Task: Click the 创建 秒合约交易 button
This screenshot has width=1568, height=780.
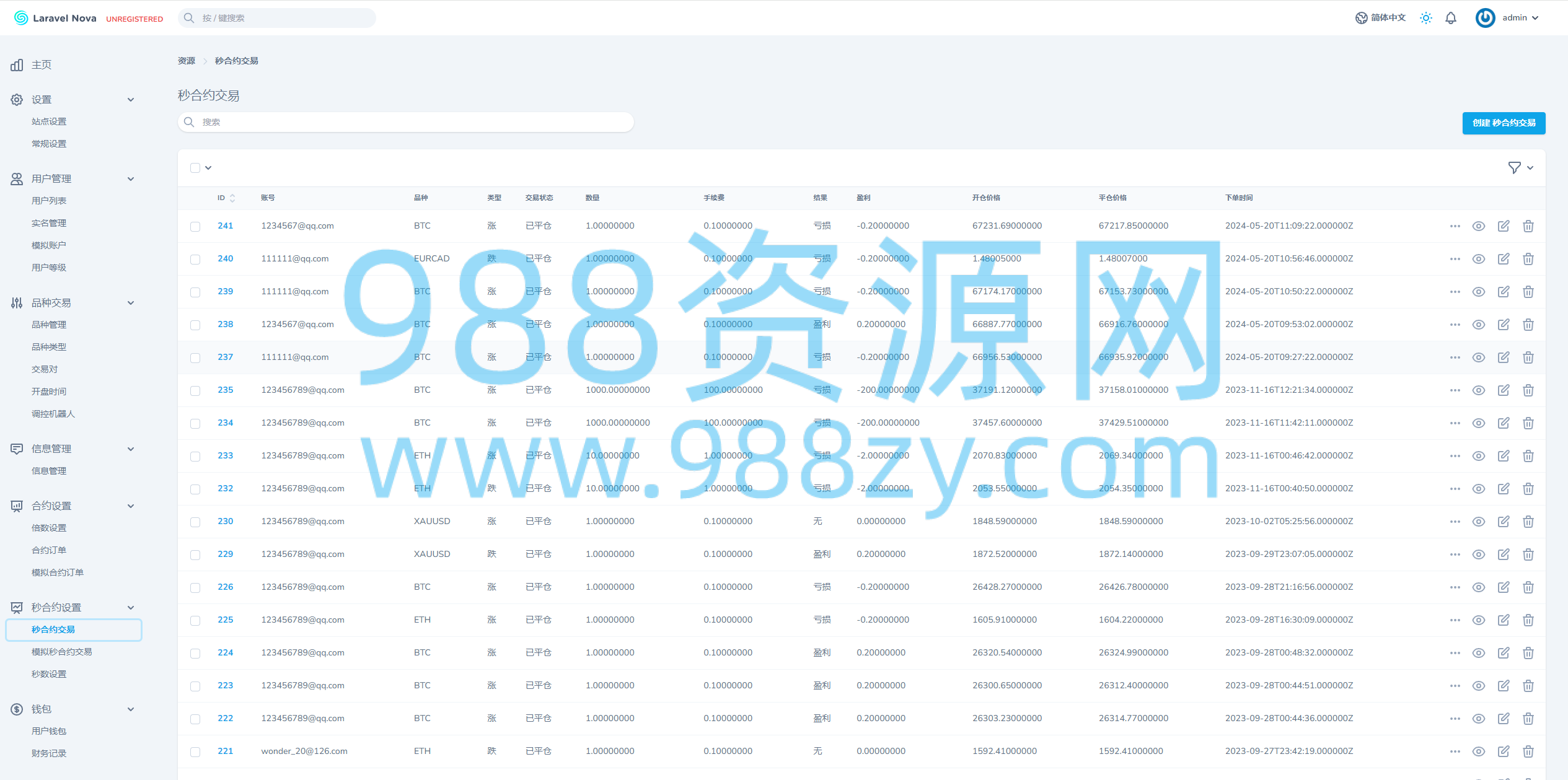Action: pos(1503,123)
